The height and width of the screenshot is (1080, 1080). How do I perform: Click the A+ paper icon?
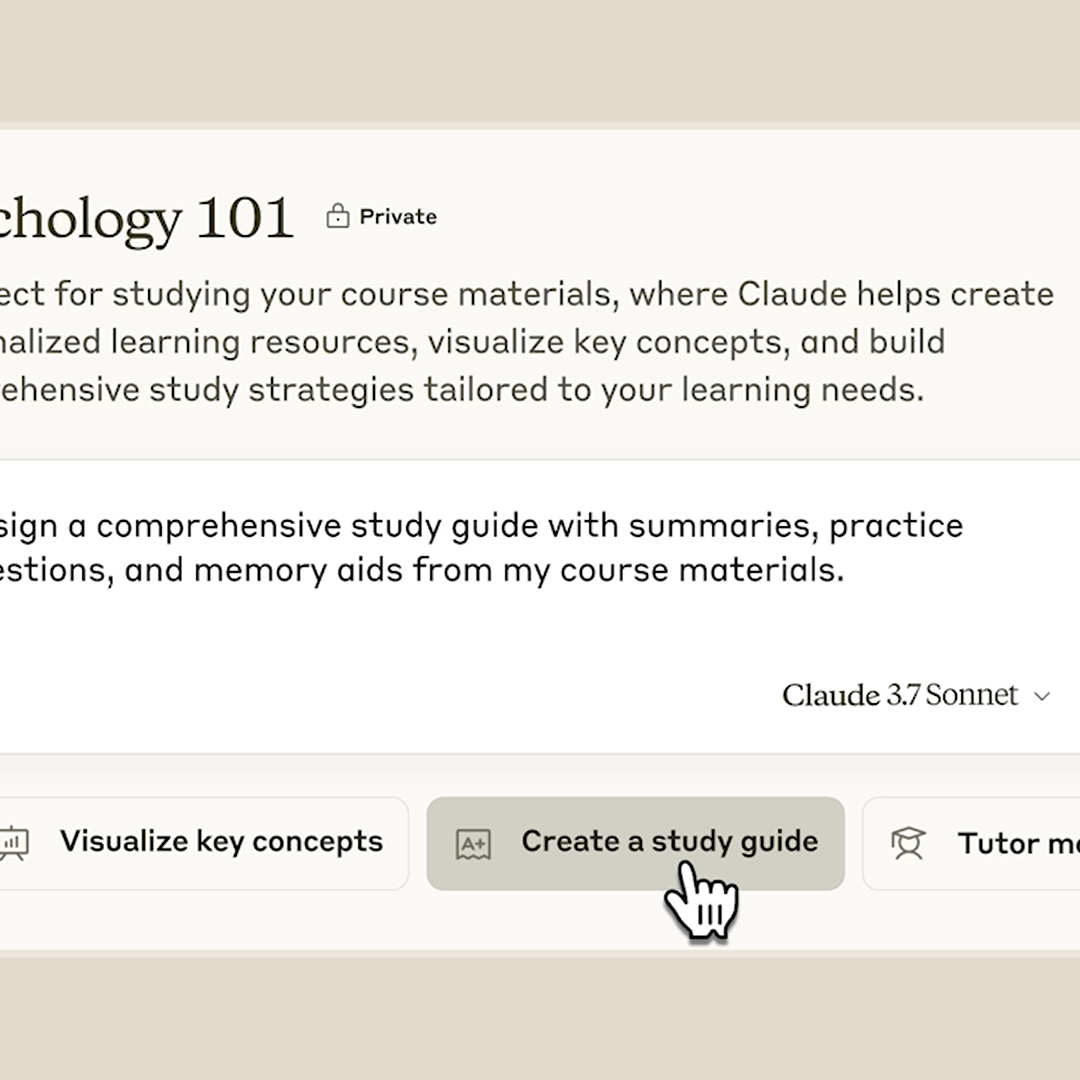click(x=473, y=844)
